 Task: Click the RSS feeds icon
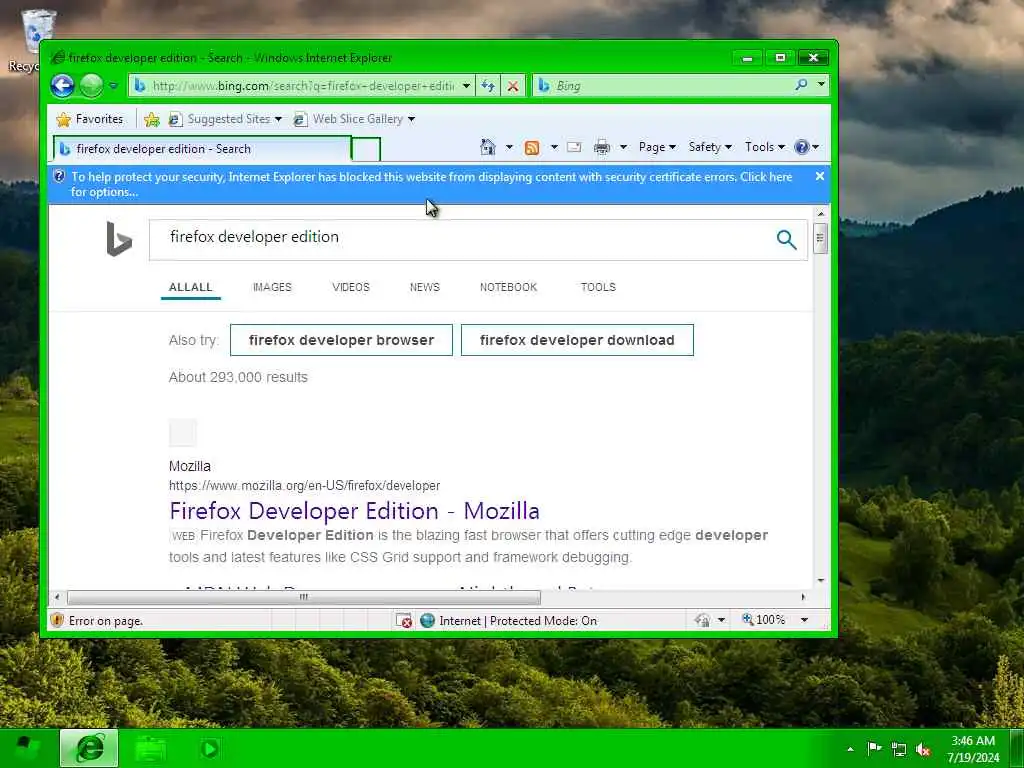point(532,148)
